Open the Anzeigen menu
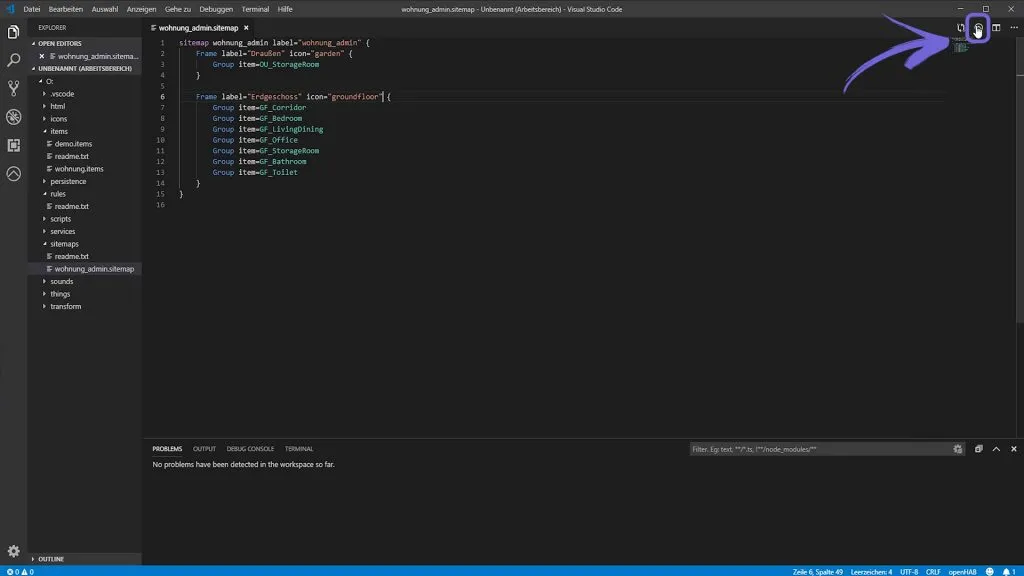Screen dimensions: 1024x576 point(141,9)
